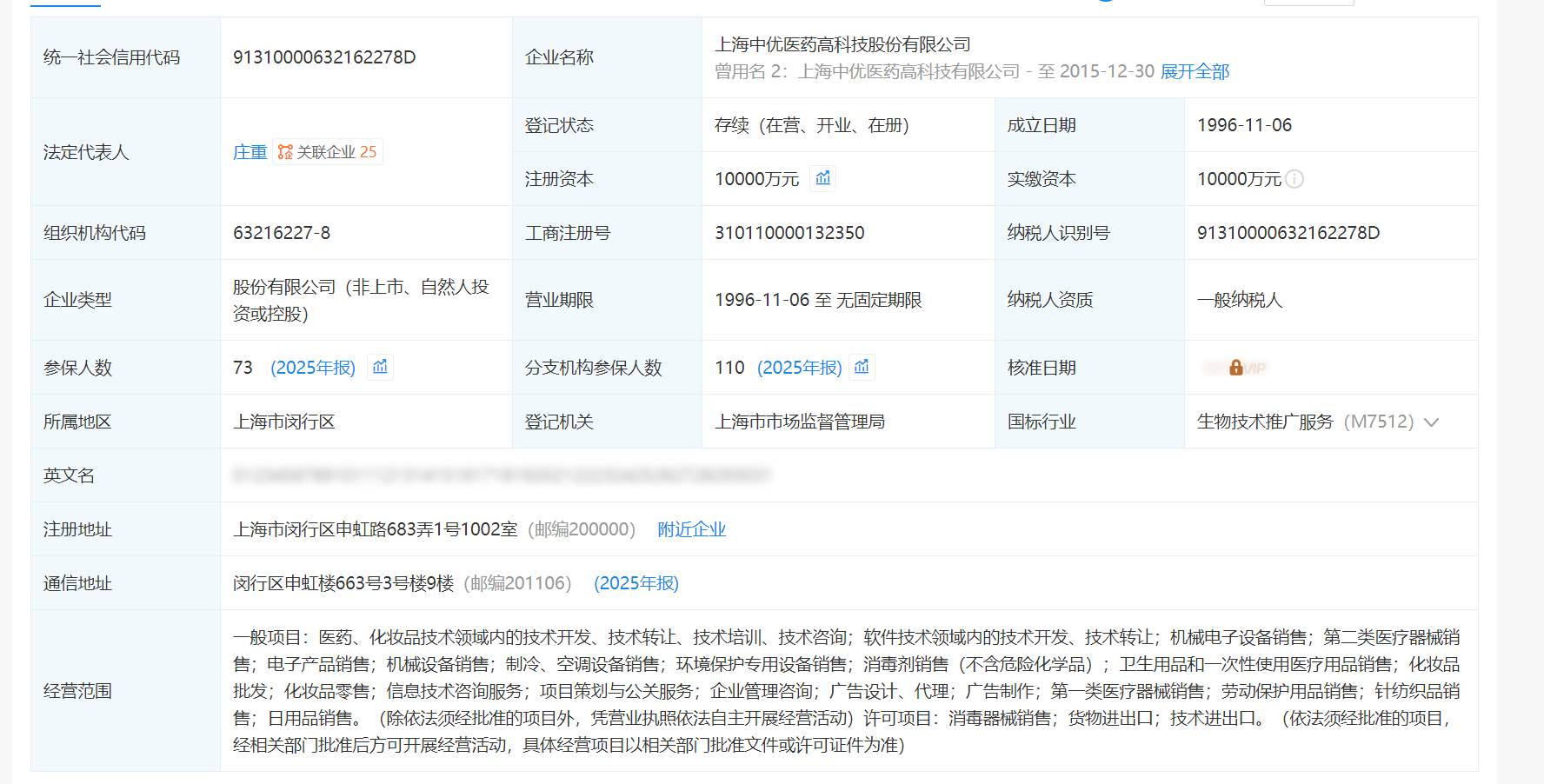The width and height of the screenshot is (1544, 784).
Task: Select paid-in capital value 10000万元
Action: 1239,179
